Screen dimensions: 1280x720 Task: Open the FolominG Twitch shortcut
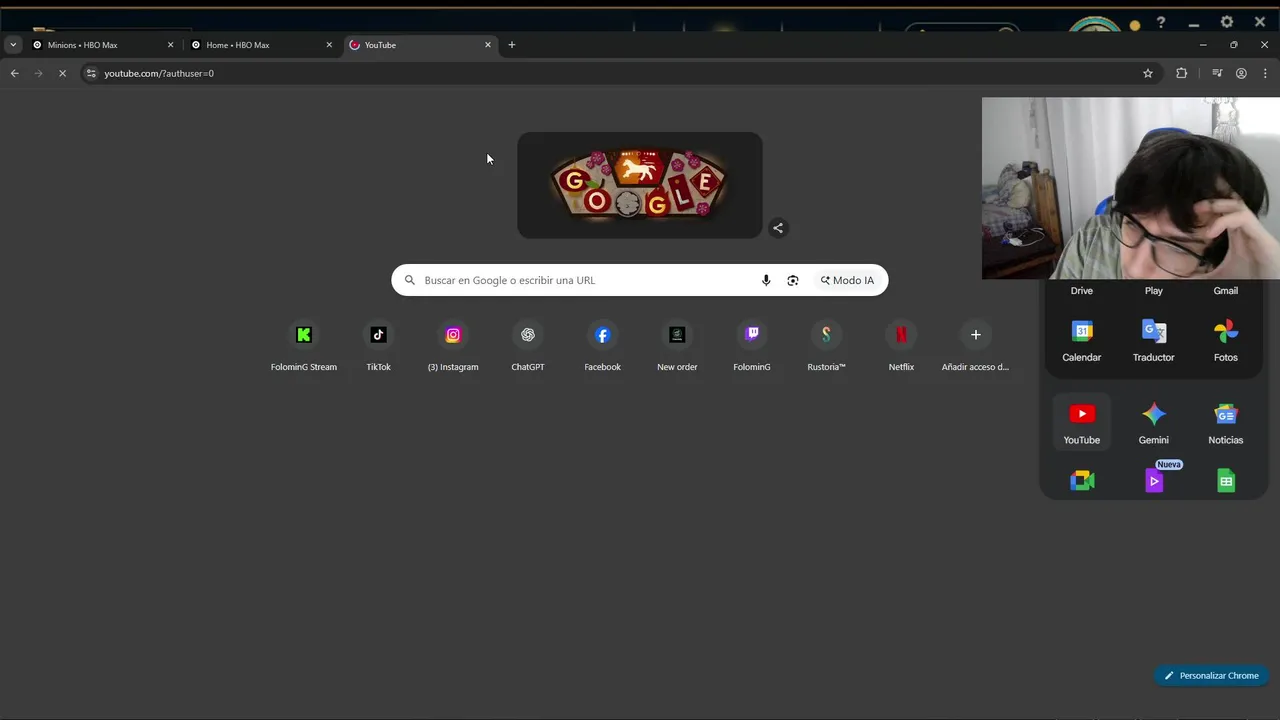(x=752, y=347)
